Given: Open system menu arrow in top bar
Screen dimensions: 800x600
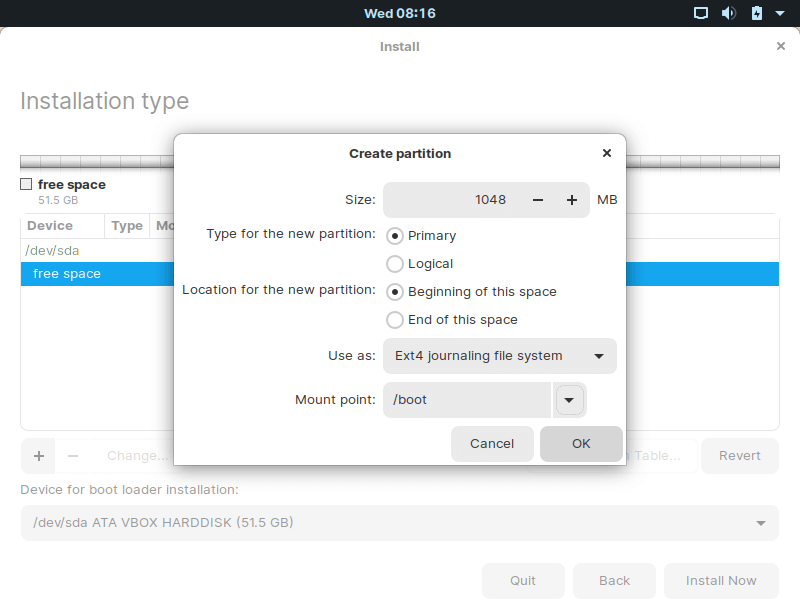Looking at the screenshot, I should click(x=781, y=13).
